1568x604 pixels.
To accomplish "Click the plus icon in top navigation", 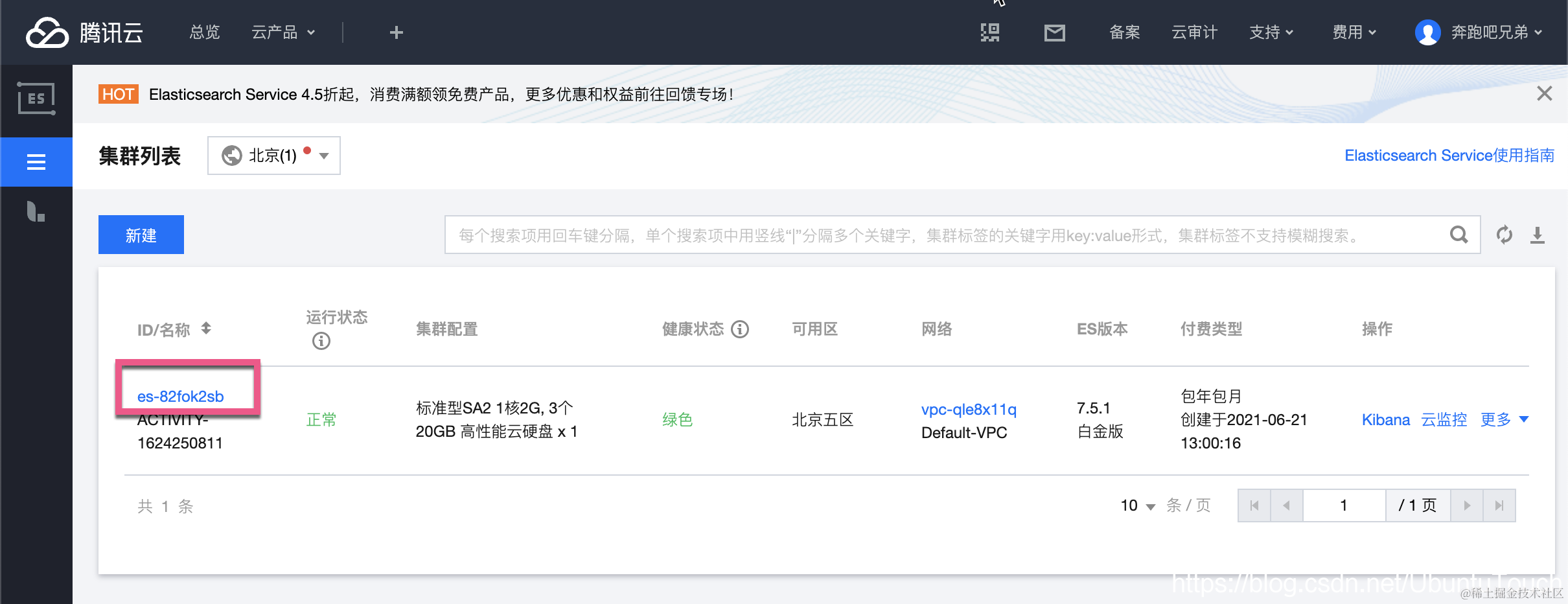I will [397, 32].
